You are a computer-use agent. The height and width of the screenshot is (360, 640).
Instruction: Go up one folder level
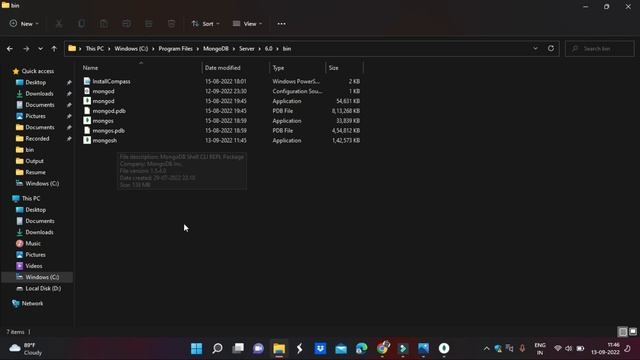click(54, 49)
